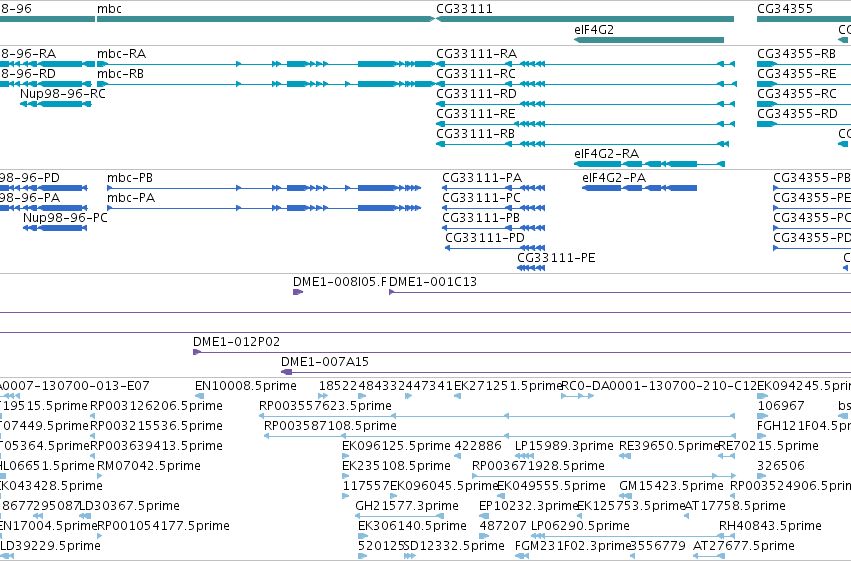This screenshot has height=561, width=851.
Task: Select protein CG33111-PB
Action: coord(494,228)
